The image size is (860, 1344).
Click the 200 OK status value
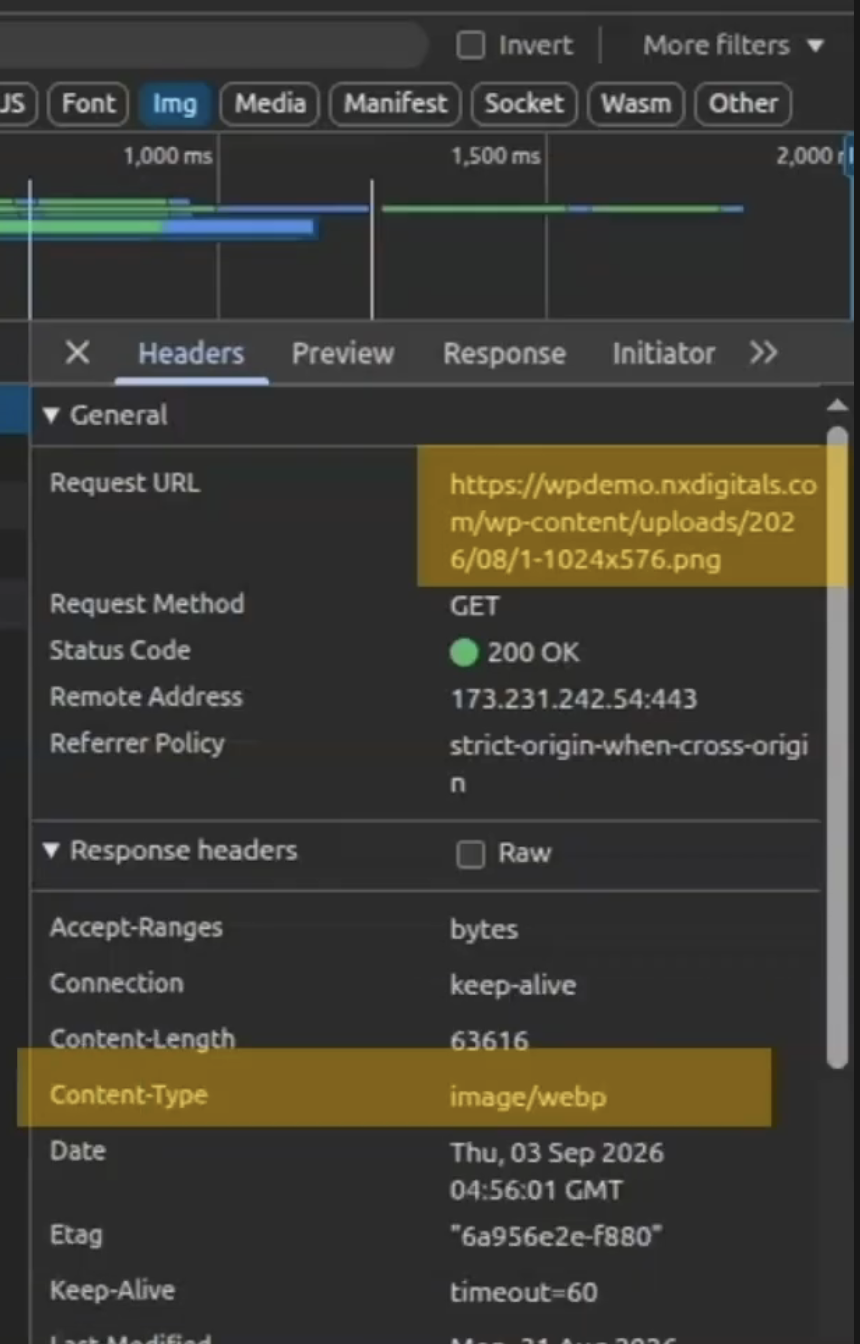click(x=533, y=653)
